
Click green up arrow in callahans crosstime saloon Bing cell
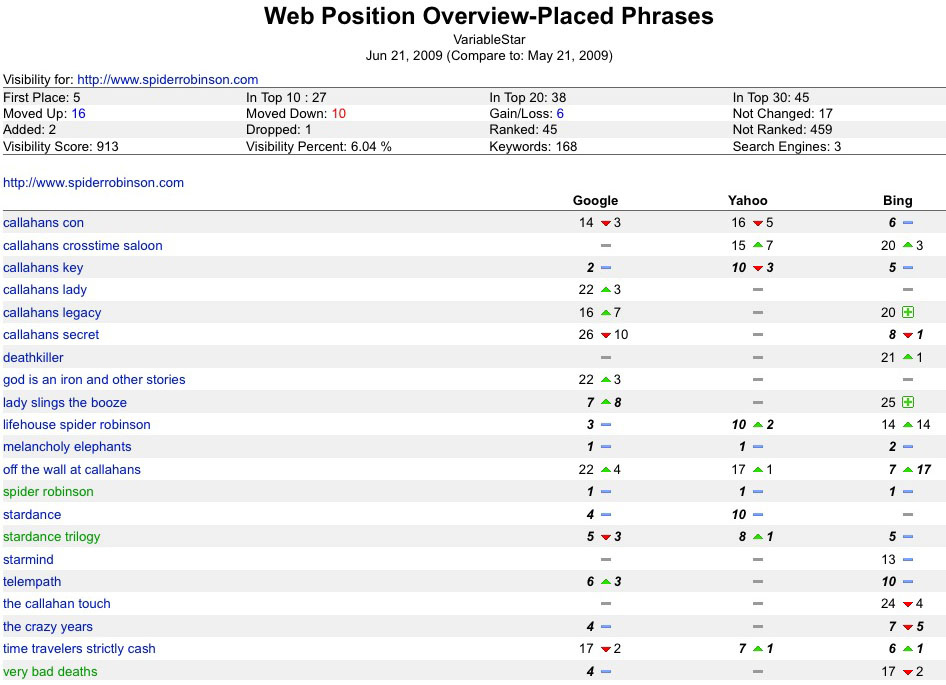coord(907,245)
